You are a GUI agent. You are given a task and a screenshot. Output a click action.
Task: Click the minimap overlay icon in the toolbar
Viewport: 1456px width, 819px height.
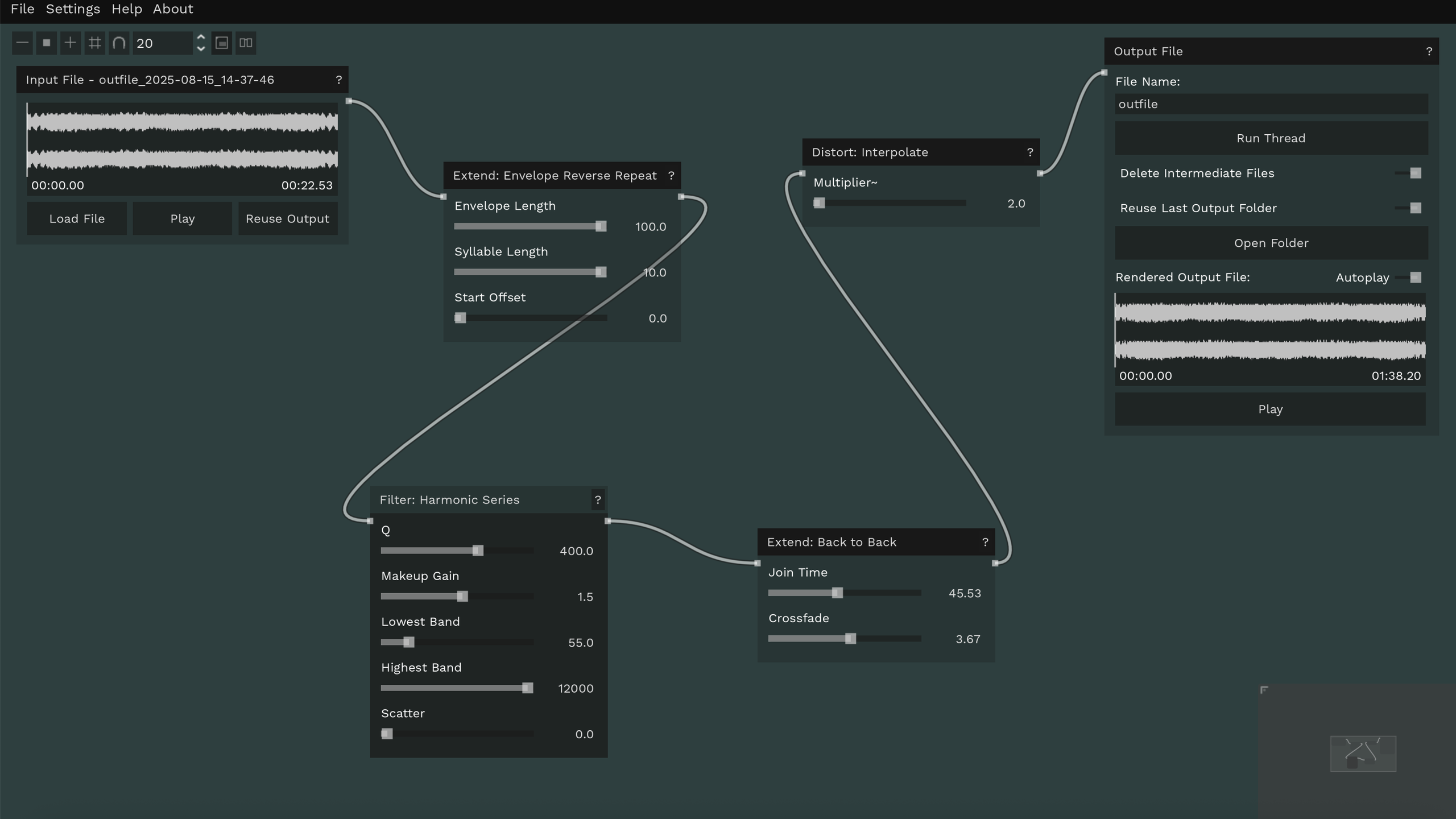click(x=222, y=43)
